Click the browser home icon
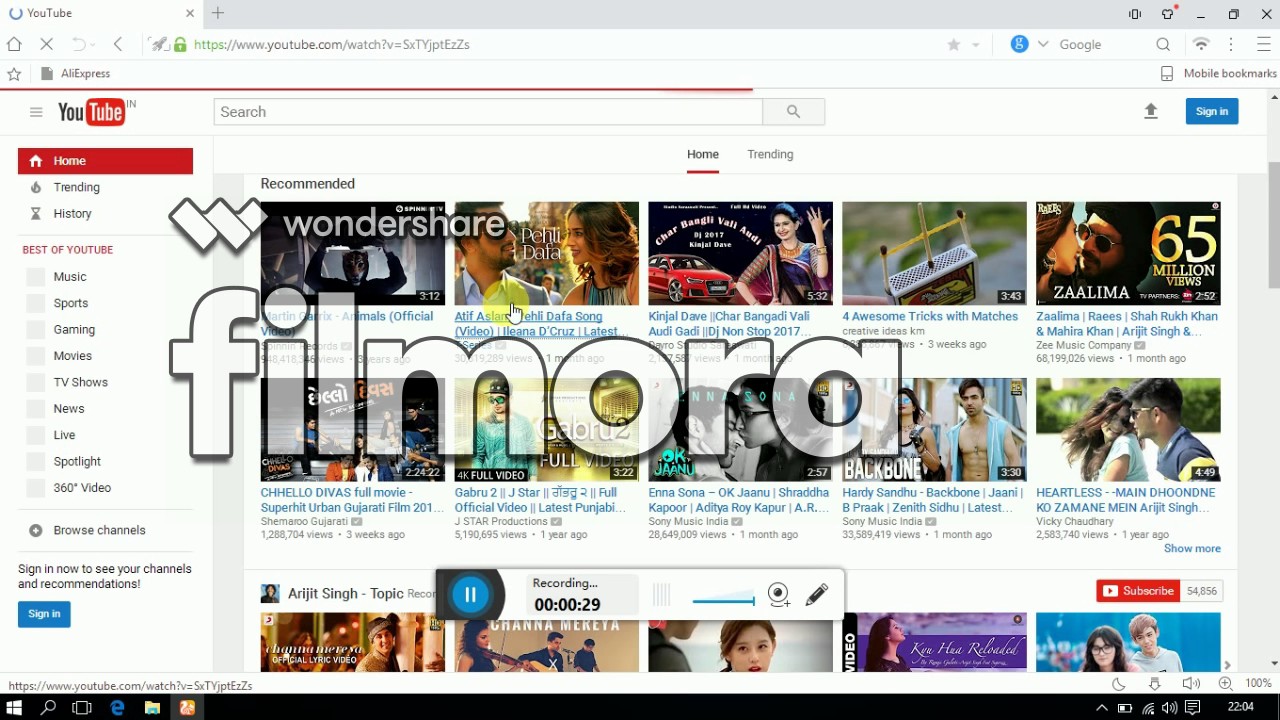 click(14, 44)
